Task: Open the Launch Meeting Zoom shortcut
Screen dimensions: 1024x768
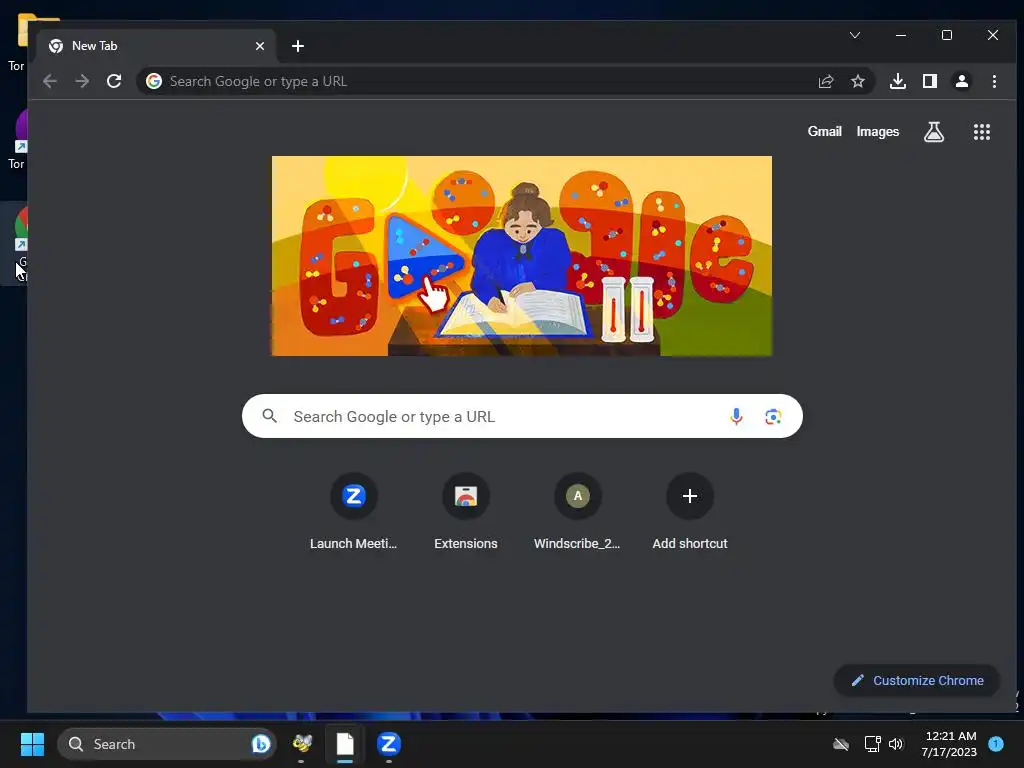Action: point(353,512)
